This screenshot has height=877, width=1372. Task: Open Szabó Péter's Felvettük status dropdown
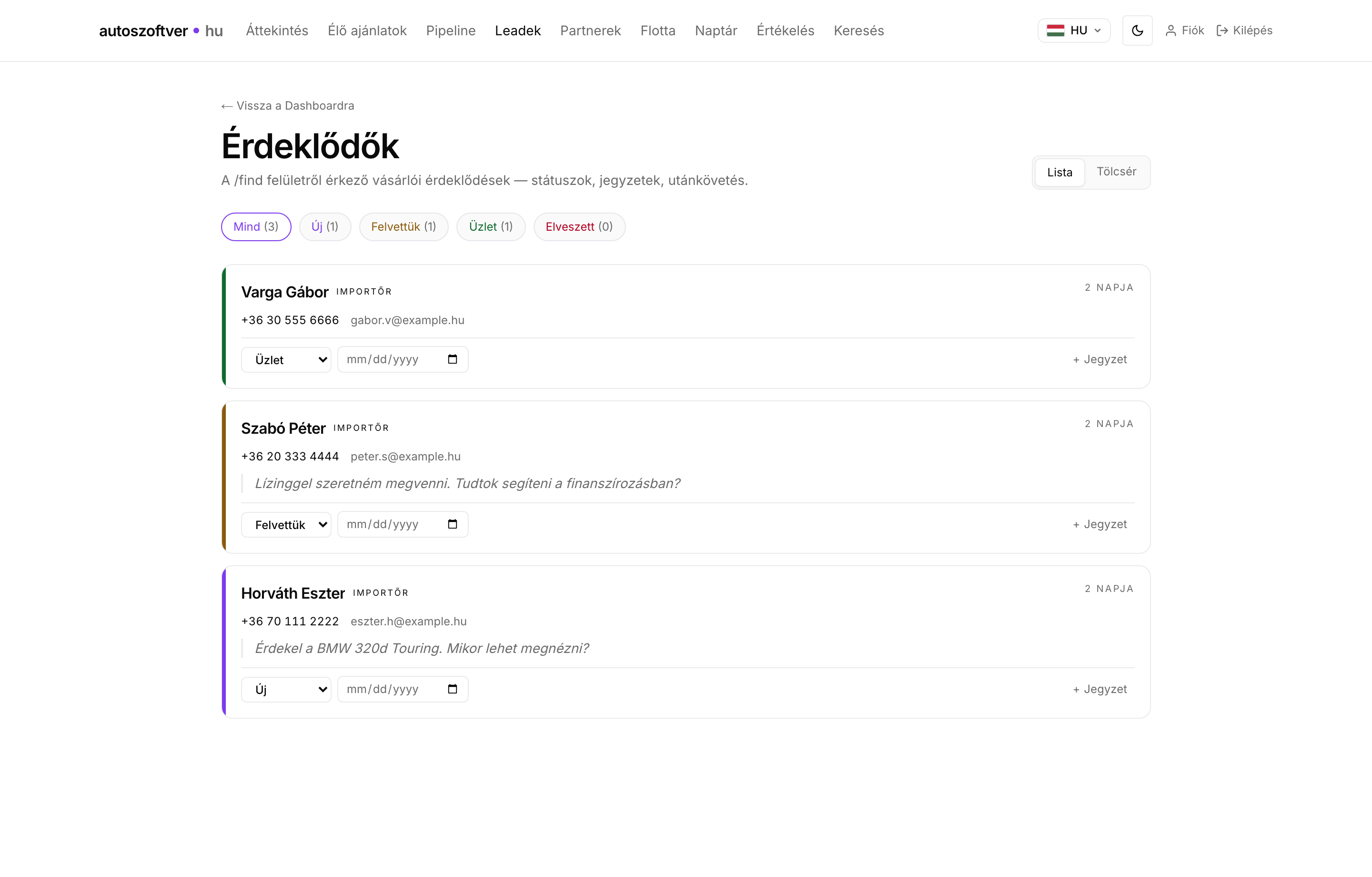286,525
